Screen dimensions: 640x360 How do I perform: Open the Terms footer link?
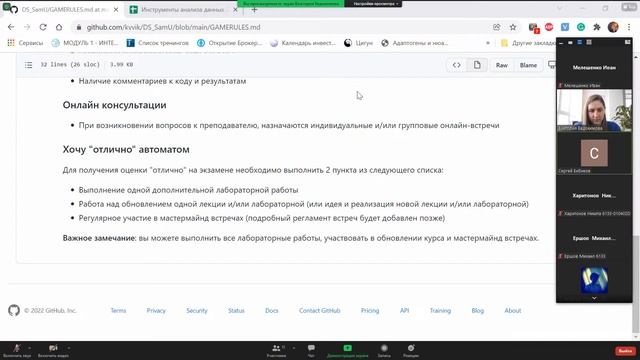click(x=118, y=311)
